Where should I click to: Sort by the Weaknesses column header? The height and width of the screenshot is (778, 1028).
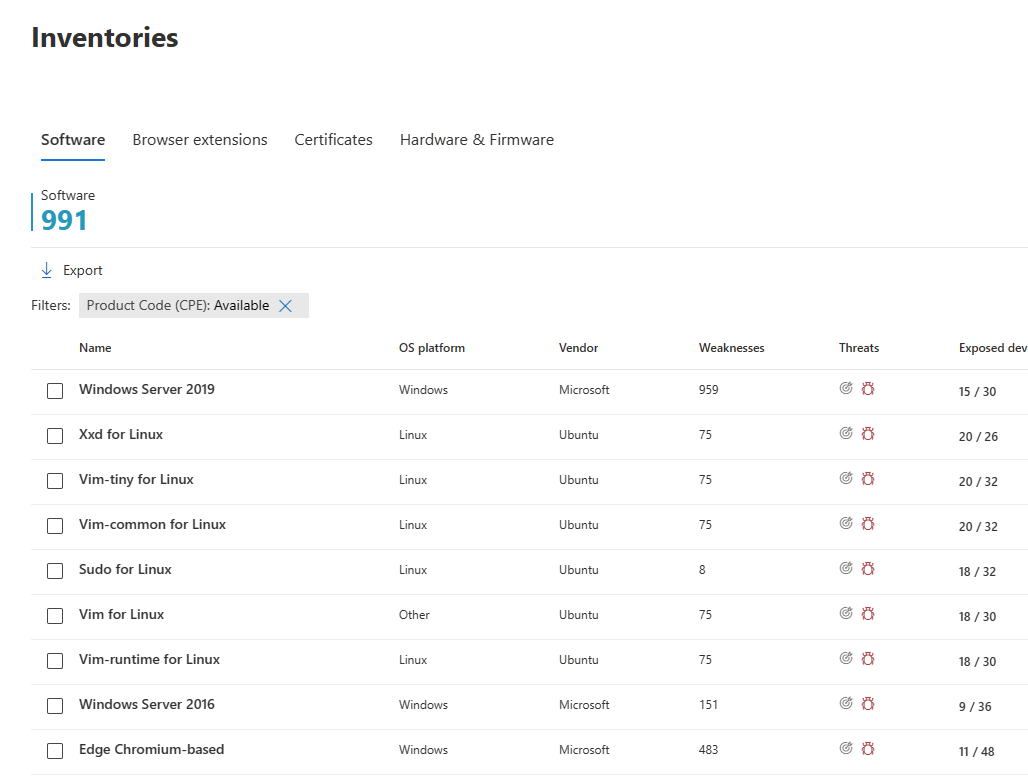[x=732, y=348]
